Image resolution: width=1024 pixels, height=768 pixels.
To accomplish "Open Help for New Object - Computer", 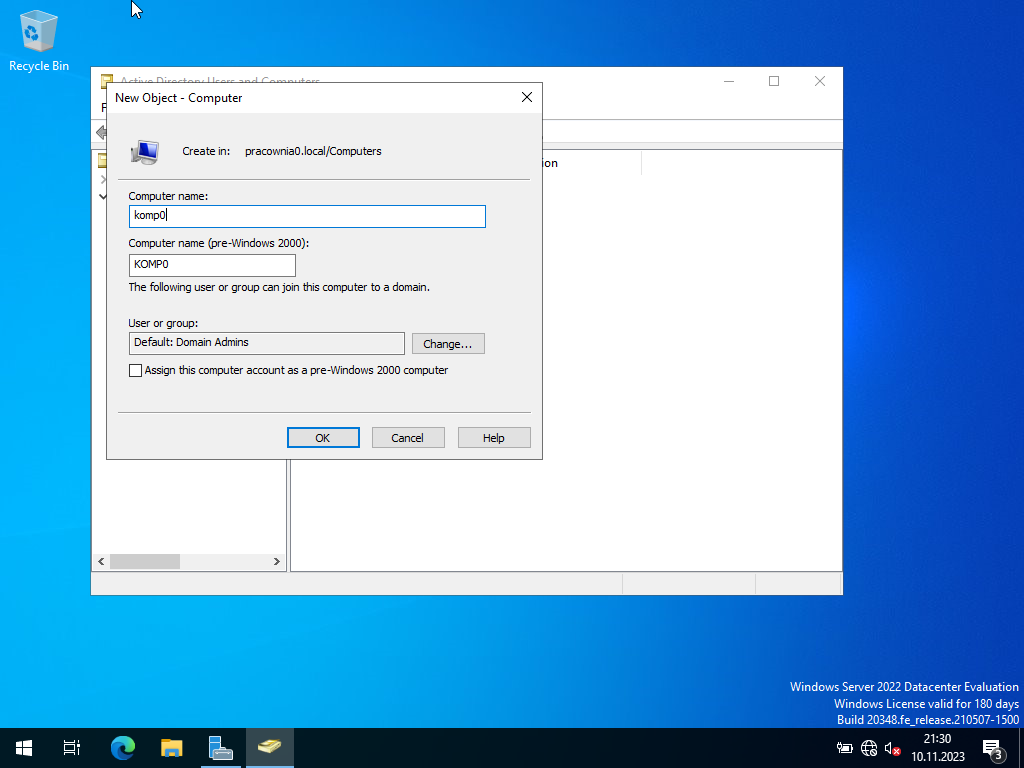I will (494, 438).
